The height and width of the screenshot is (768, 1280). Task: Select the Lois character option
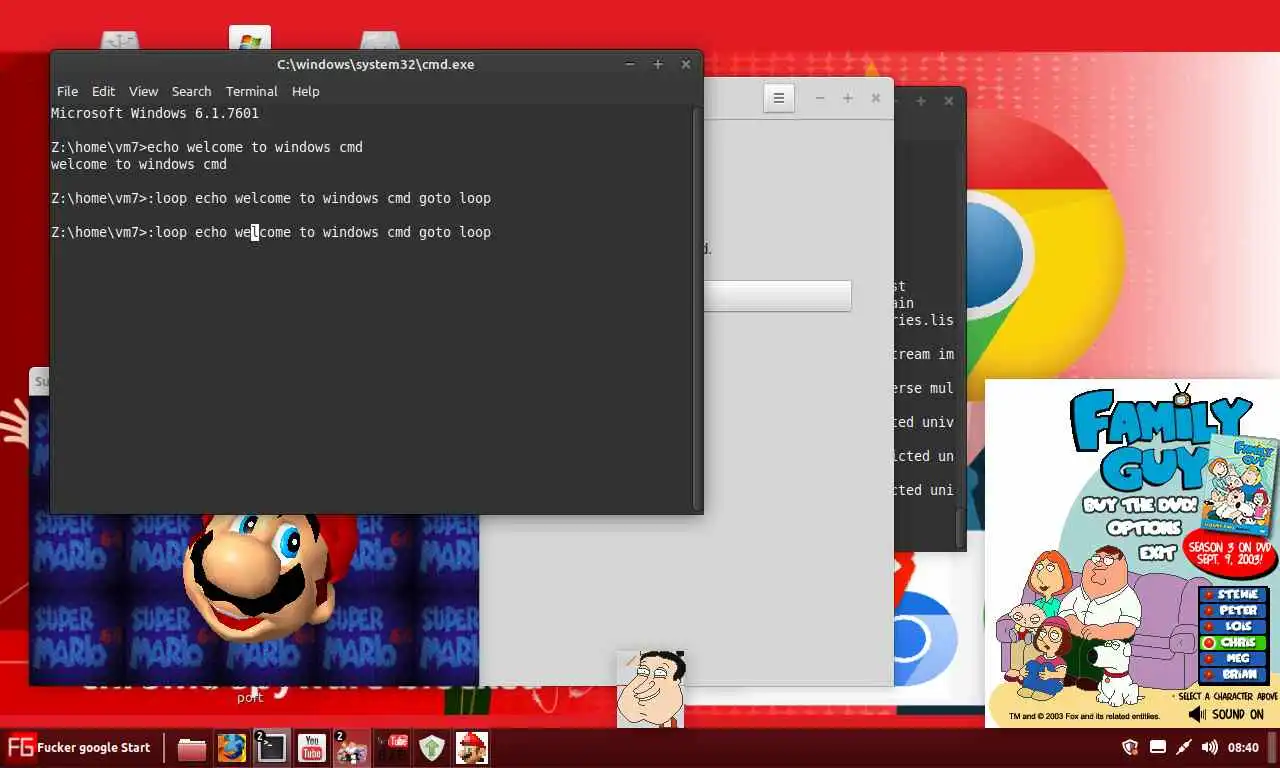[1233, 627]
